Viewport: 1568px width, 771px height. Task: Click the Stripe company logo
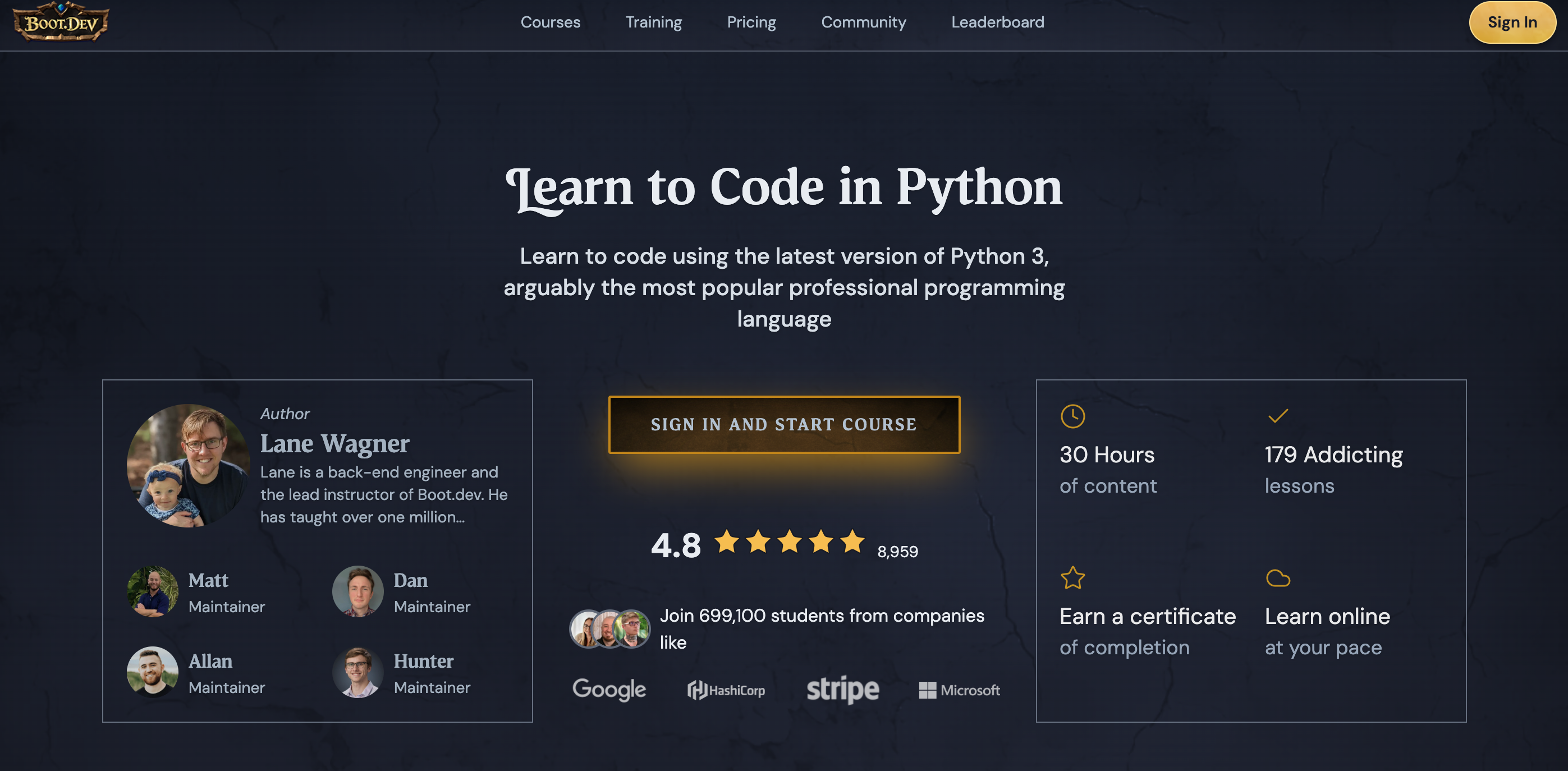tap(842, 690)
